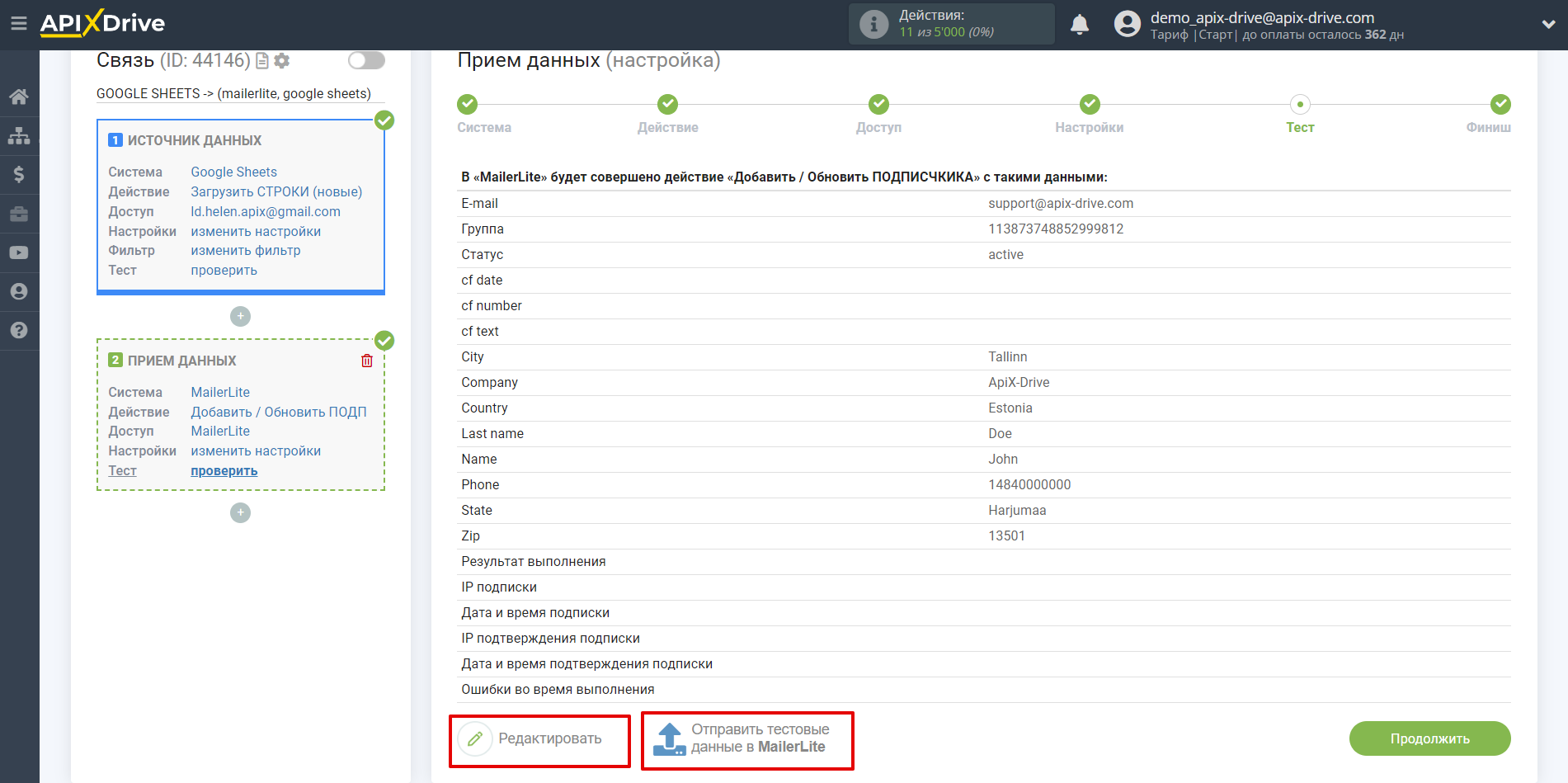Click the Настройки step checkmark
Image resolution: width=1568 pixels, height=783 pixels.
(1090, 104)
